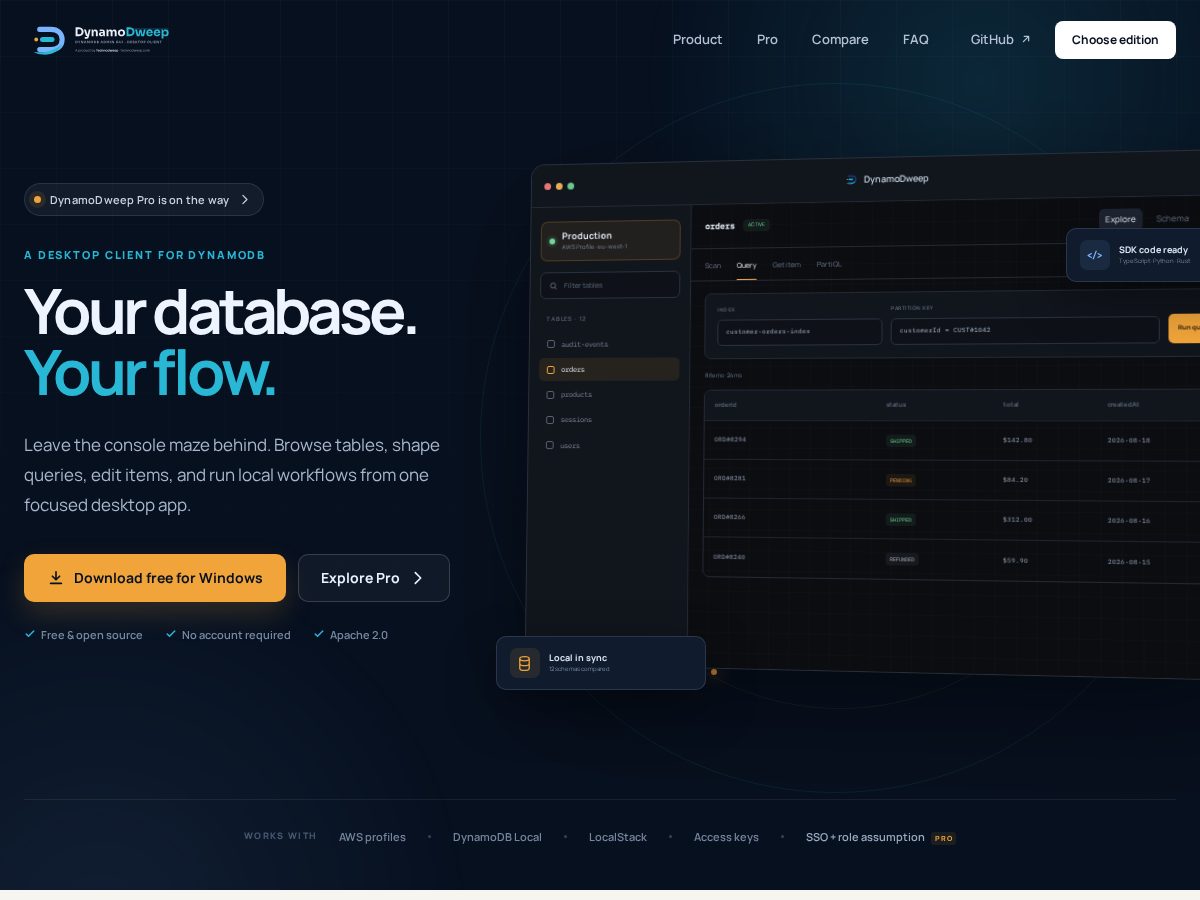Go to the Compare section
The height and width of the screenshot is (900, 1200).
840,40
